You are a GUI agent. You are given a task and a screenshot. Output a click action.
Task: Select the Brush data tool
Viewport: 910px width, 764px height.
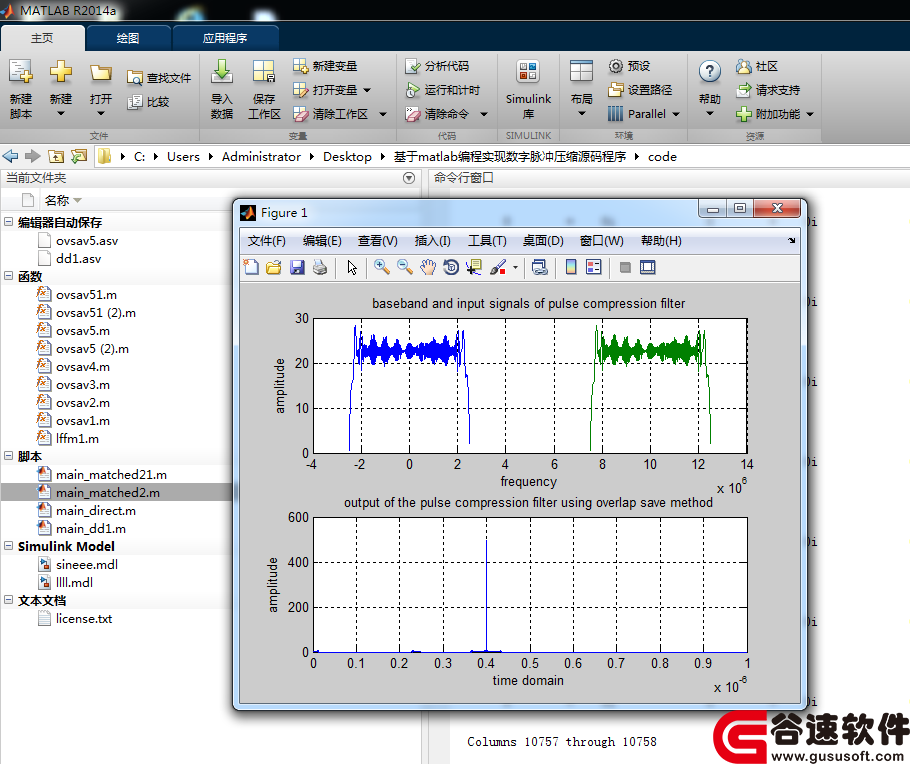coord(497,267)
